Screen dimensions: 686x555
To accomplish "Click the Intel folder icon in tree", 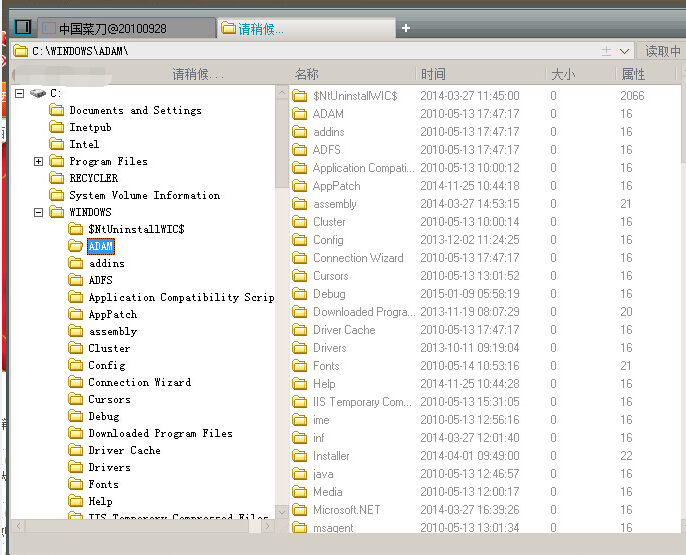I will pos(56,144).
